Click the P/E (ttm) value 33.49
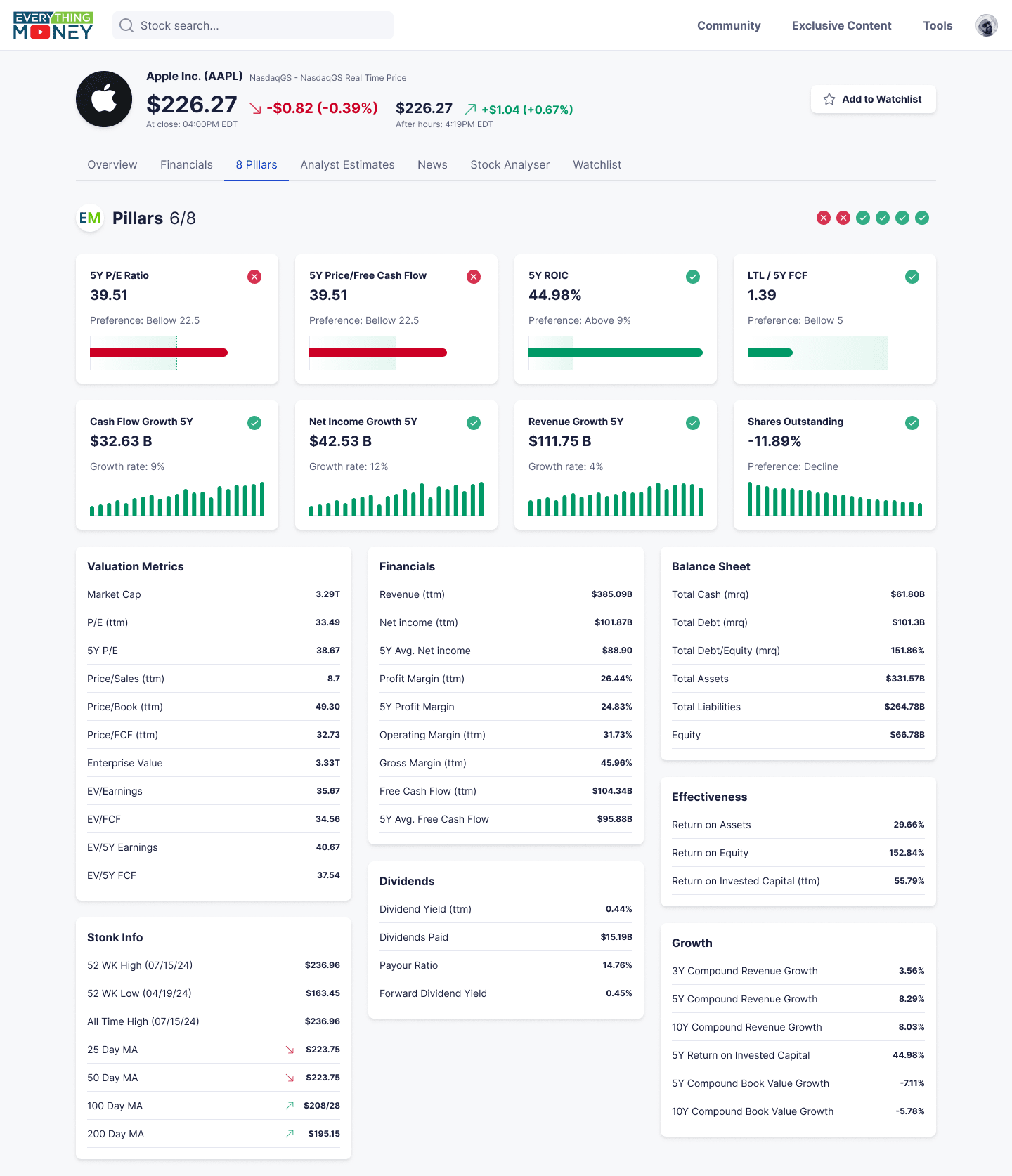 (x=327, y=622)
